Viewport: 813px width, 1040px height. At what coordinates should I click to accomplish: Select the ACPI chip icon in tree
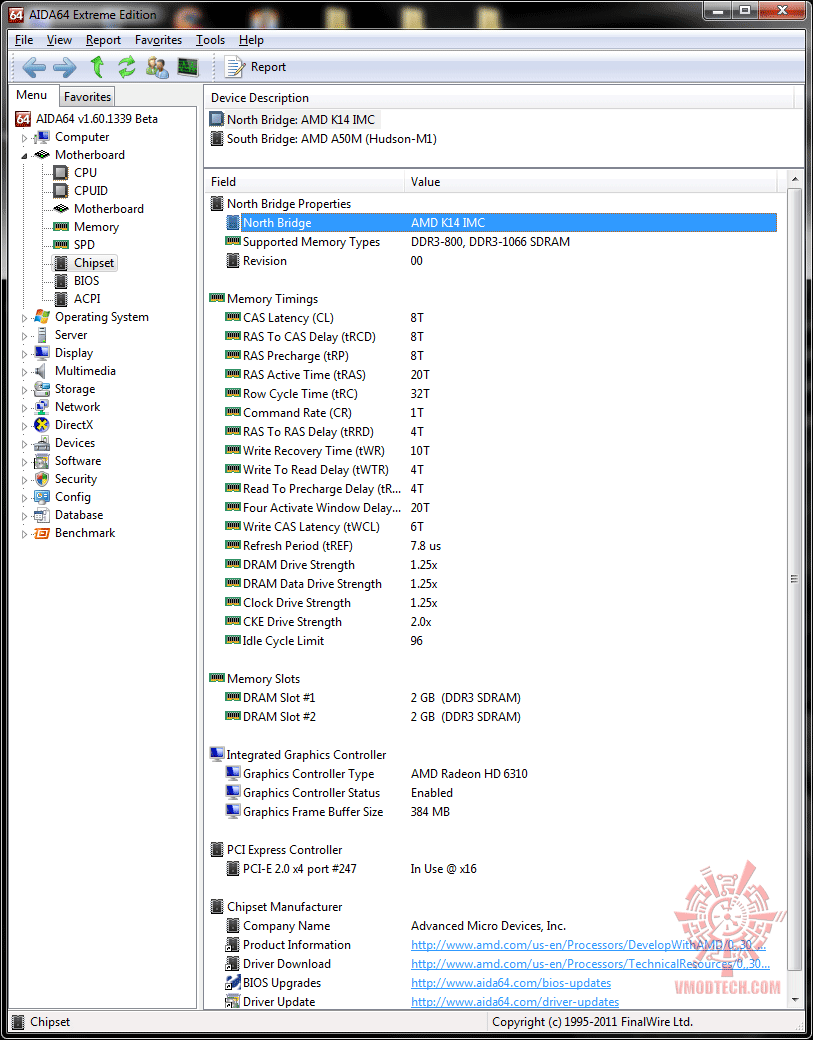coord(61,298)
